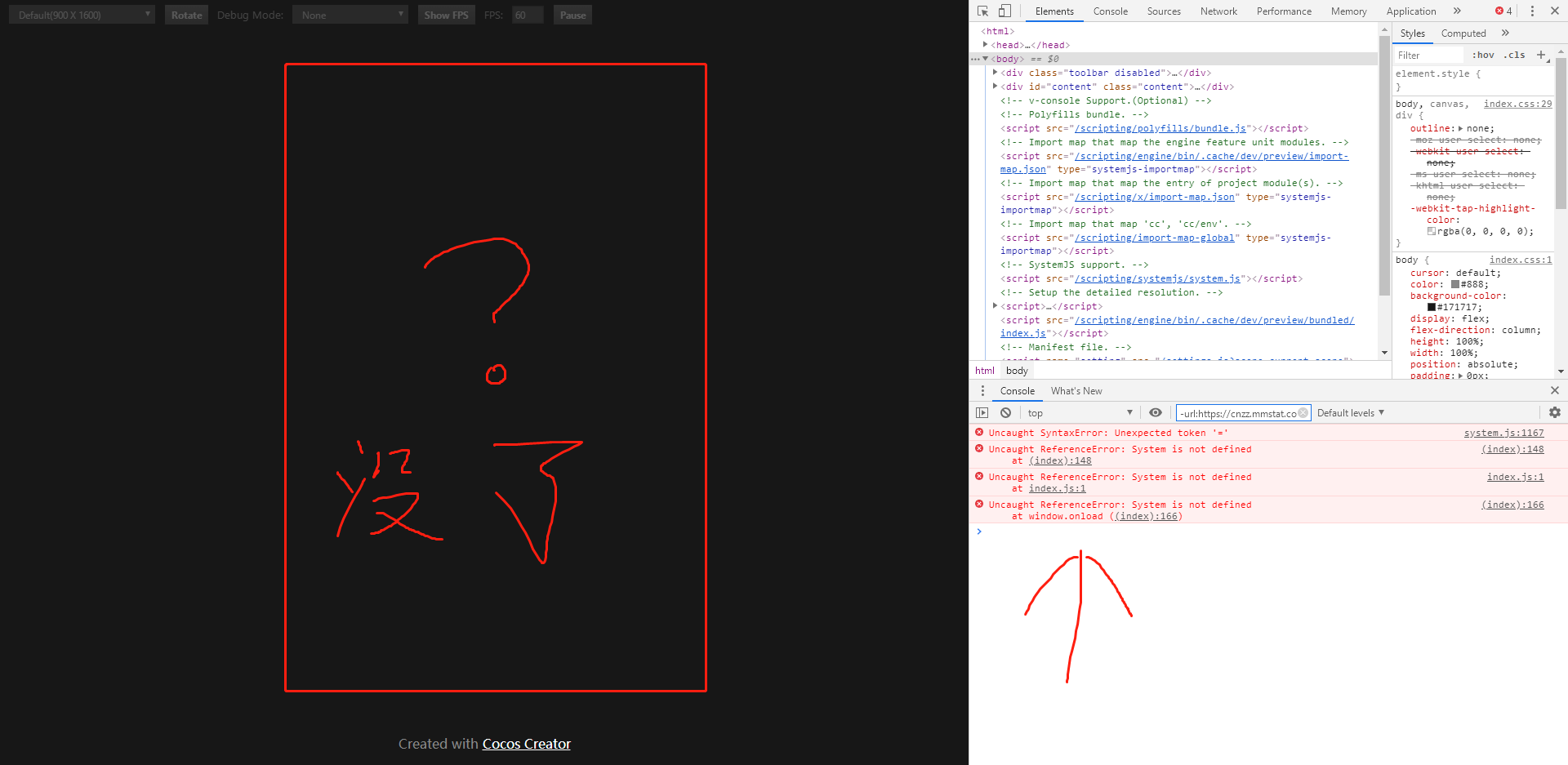Image resolution: width=1568 pixels, height=765 pixels.
Task: Select the Styles tab
Action: click(1413, 33)
